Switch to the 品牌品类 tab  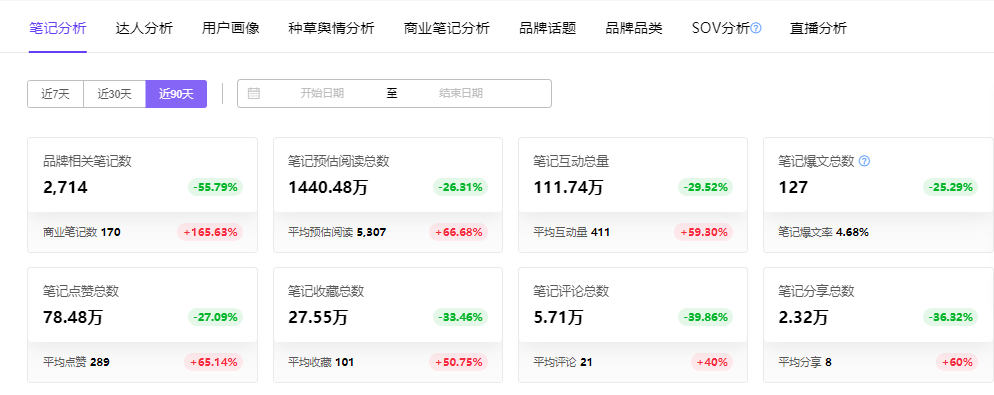[634, 29]
